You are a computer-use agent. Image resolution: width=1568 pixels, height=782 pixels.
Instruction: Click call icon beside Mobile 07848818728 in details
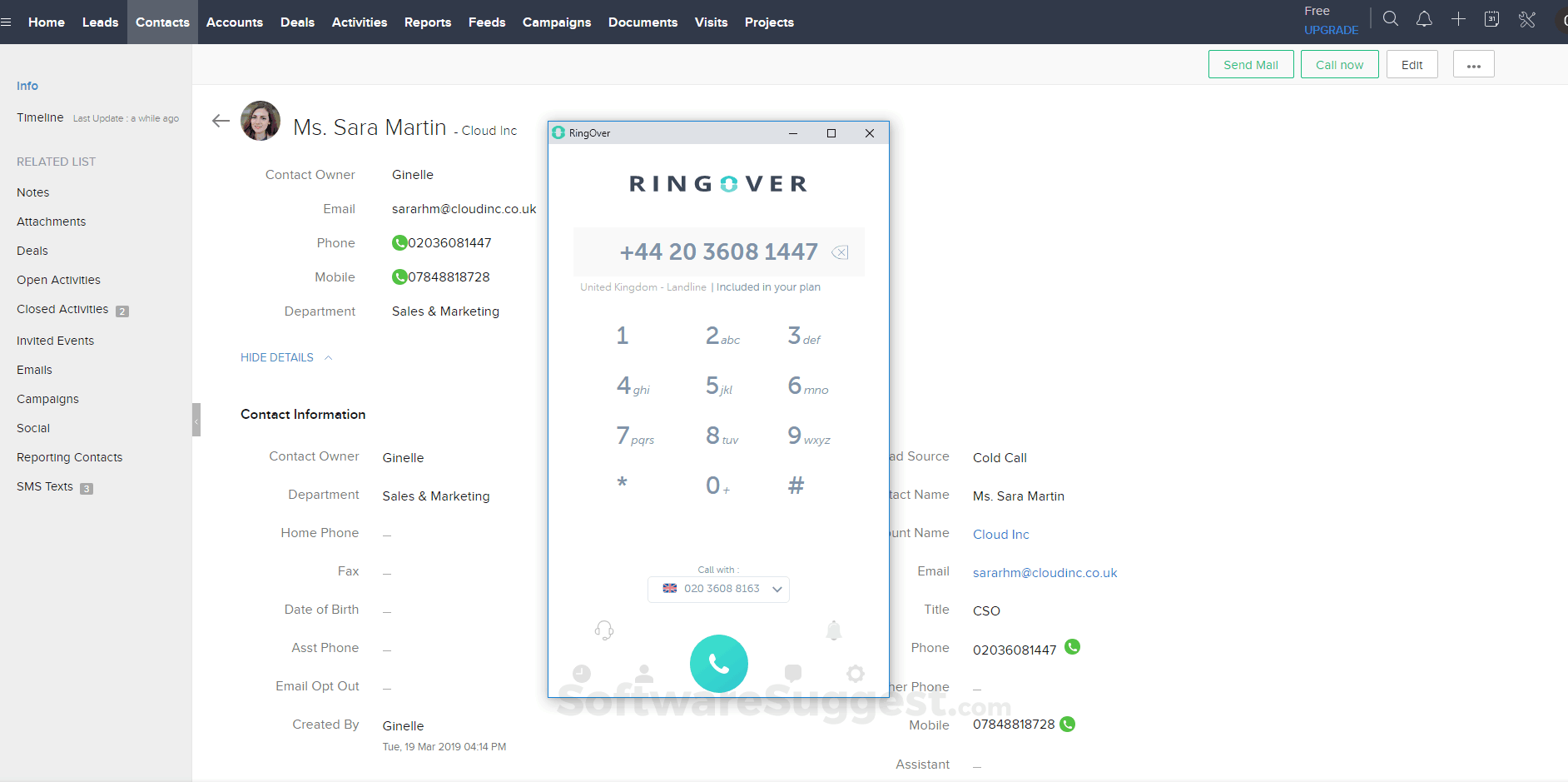coord(1068,725)
